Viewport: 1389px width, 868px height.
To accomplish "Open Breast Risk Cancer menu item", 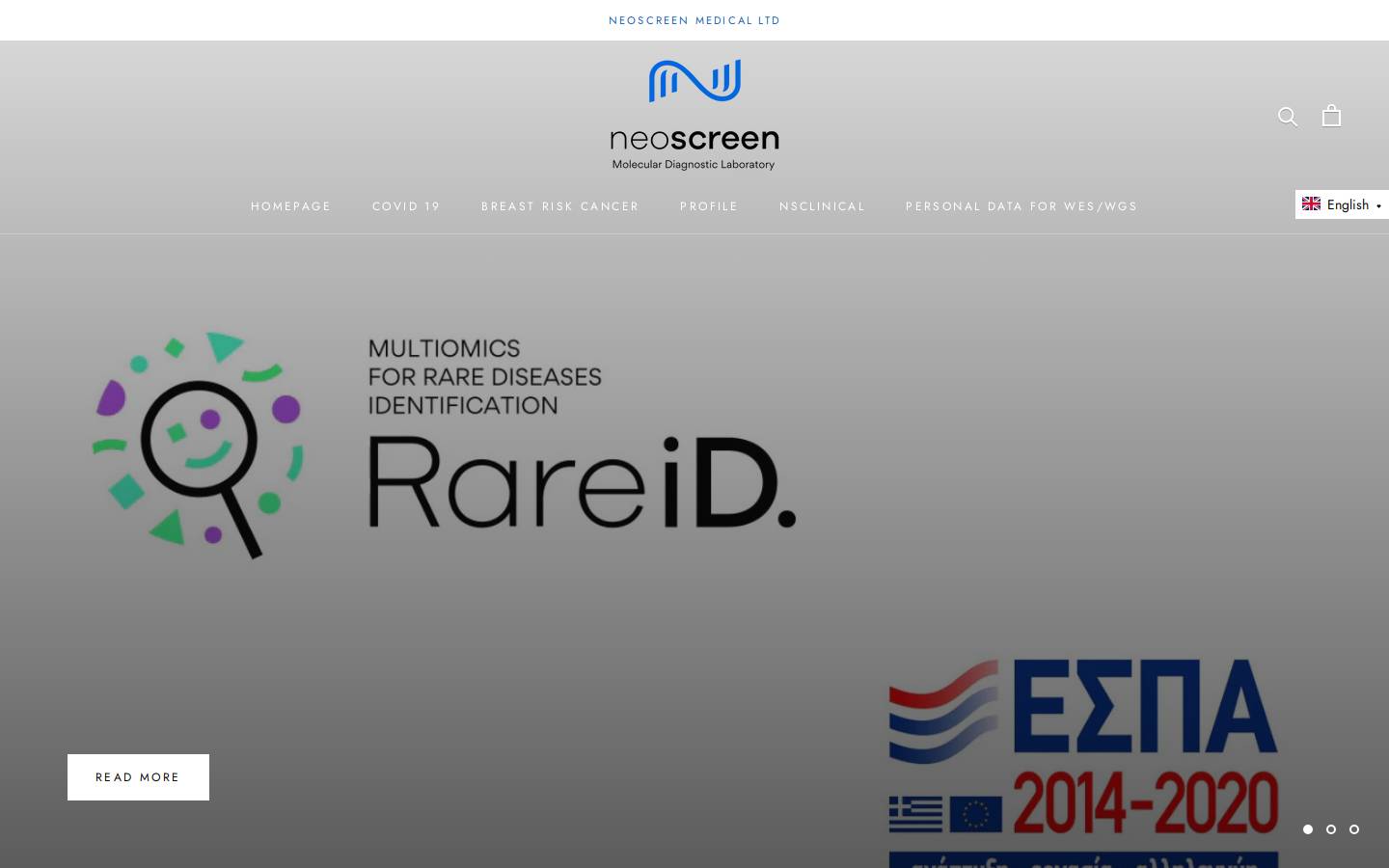I will pyautogui.click(x=560, y=206).
